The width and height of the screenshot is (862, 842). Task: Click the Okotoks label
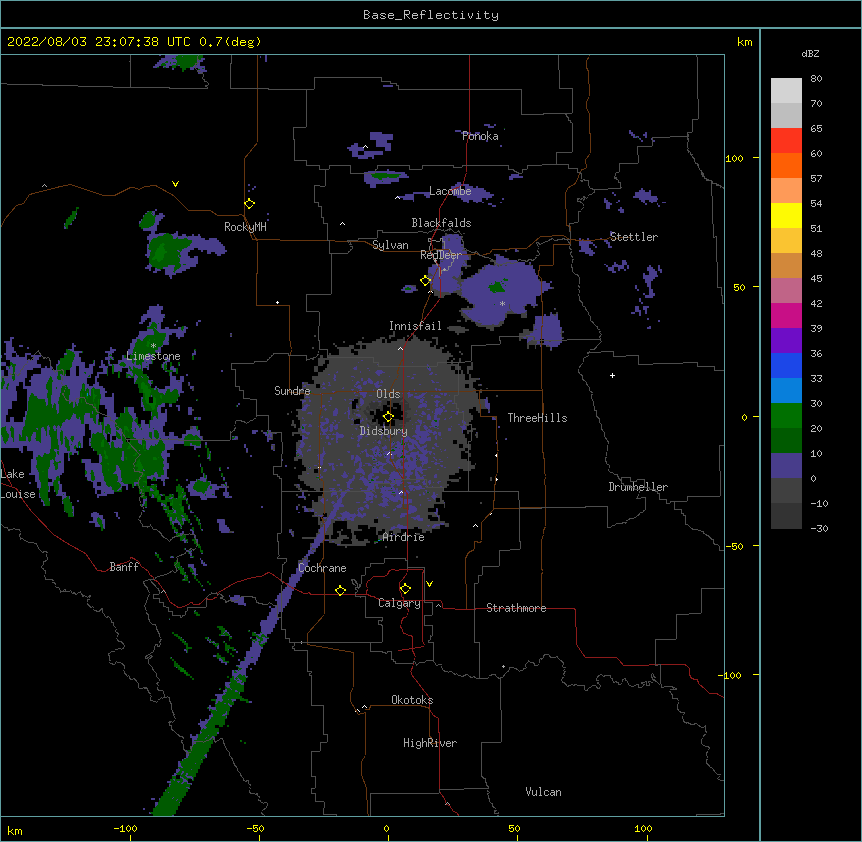click(x=412, y=700)
